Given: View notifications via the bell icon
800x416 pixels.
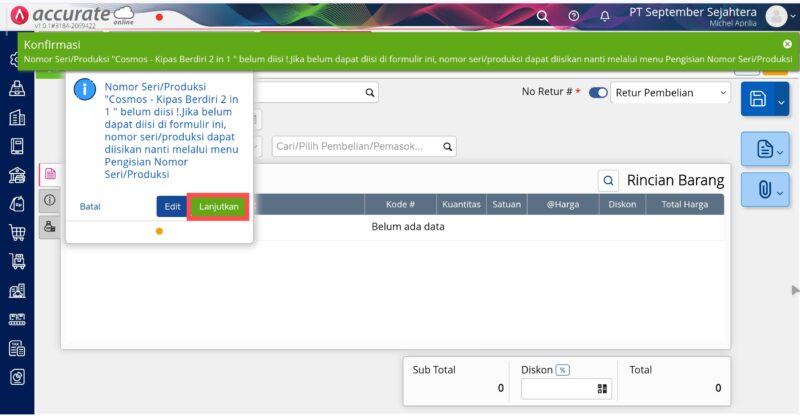Looking at the screenshot, I should pyautogui.click(x=605, y=16).
